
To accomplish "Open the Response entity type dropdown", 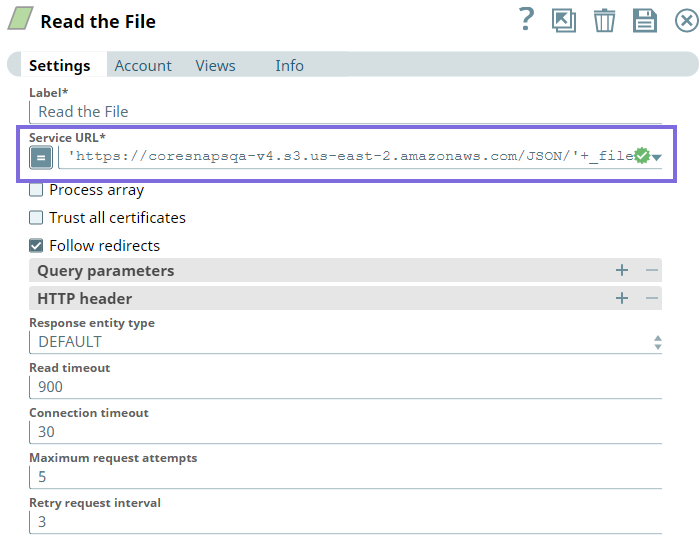I will click(x=344, y=342).
